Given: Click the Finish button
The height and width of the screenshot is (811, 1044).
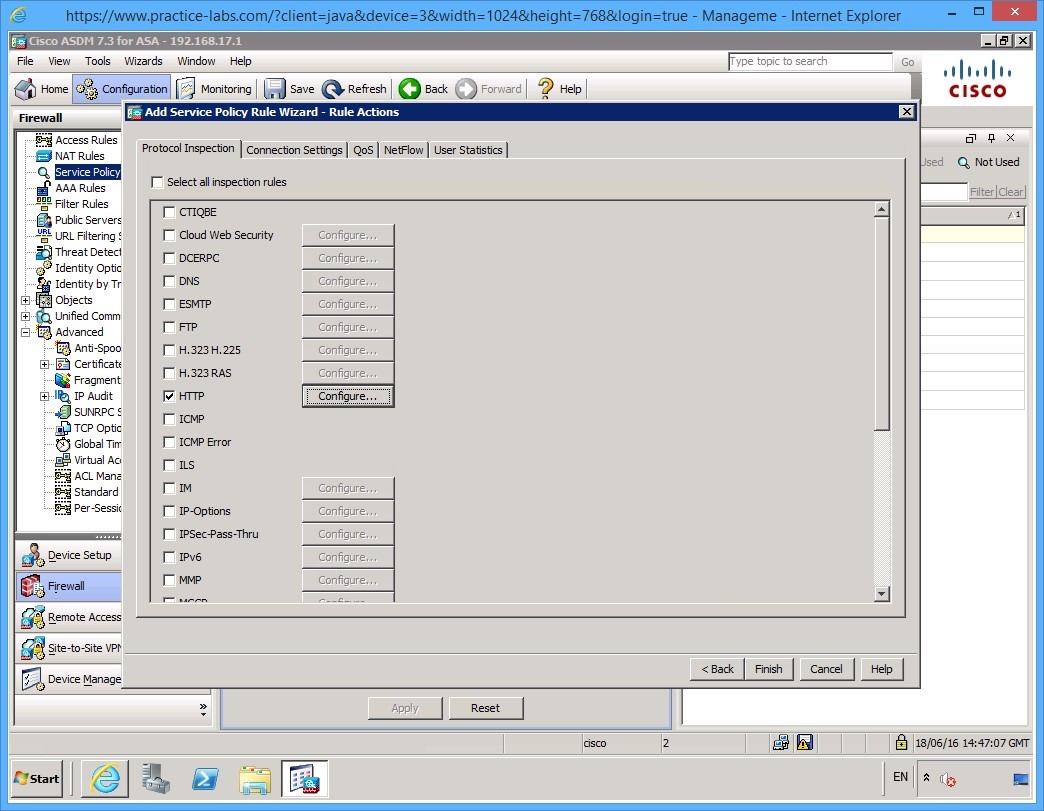Looking at the screenshot, I should [x=768, y=668].
